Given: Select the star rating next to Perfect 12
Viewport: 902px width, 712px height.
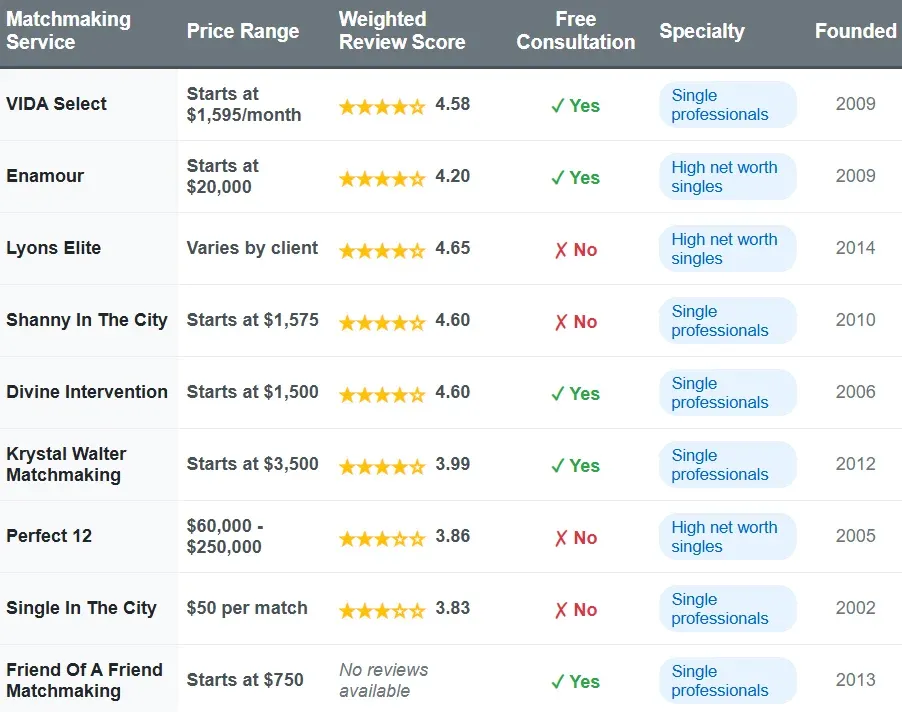Looking at the screenshot, I should (x=381, y=537).
